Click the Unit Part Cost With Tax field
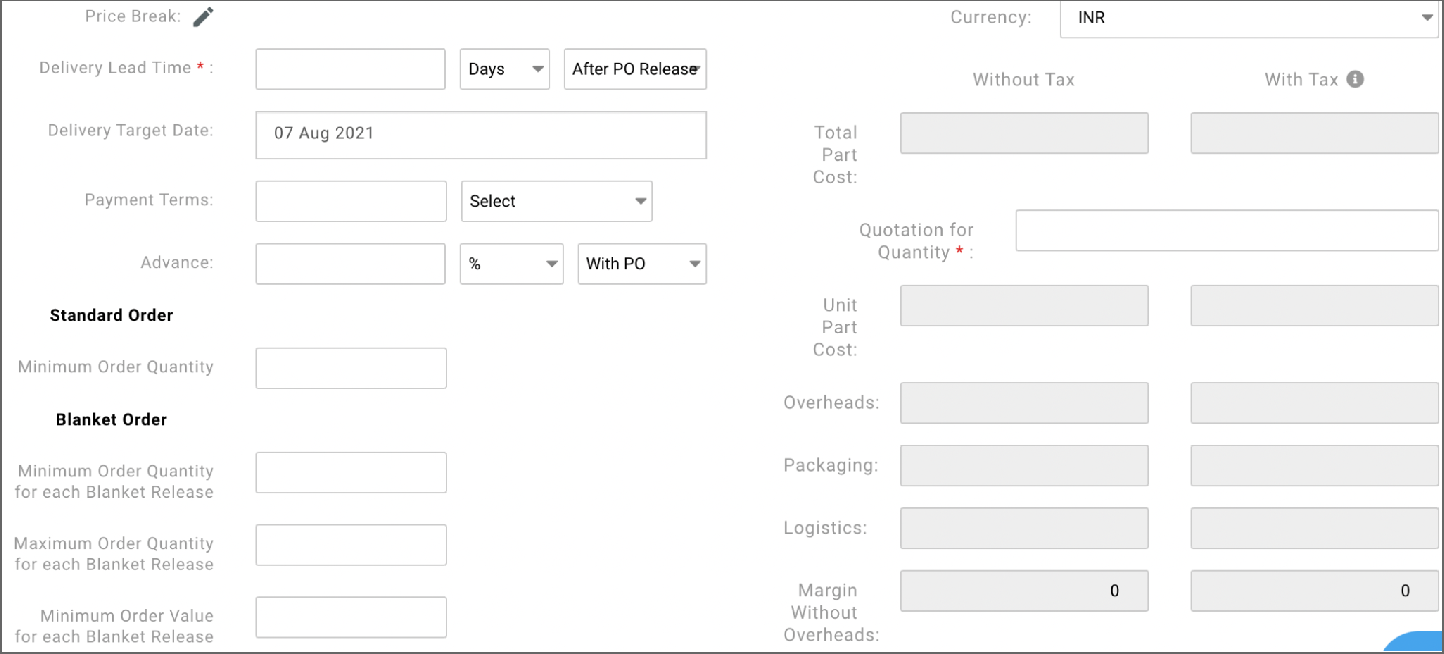 (1314, 306)
